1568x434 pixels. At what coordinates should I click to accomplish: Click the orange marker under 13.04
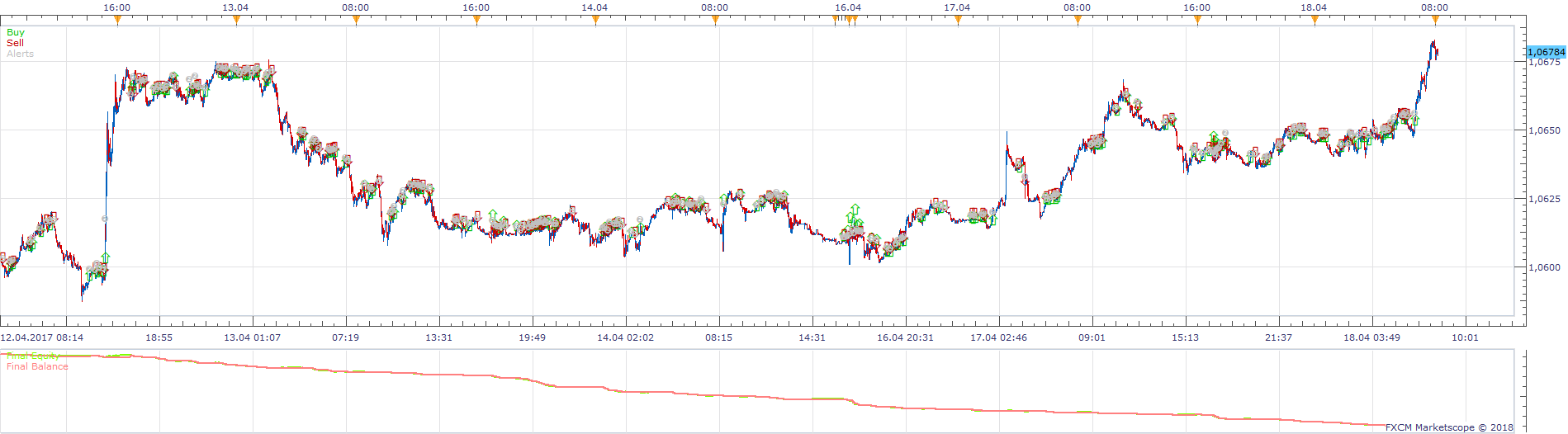click(x=236, y=21)
